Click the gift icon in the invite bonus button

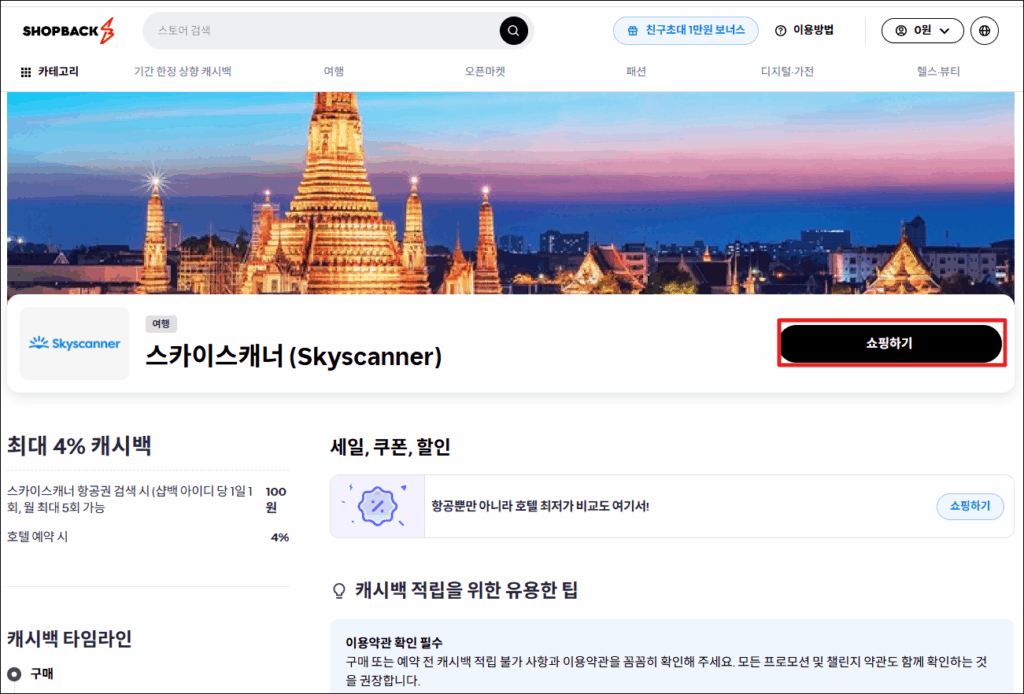632,31
